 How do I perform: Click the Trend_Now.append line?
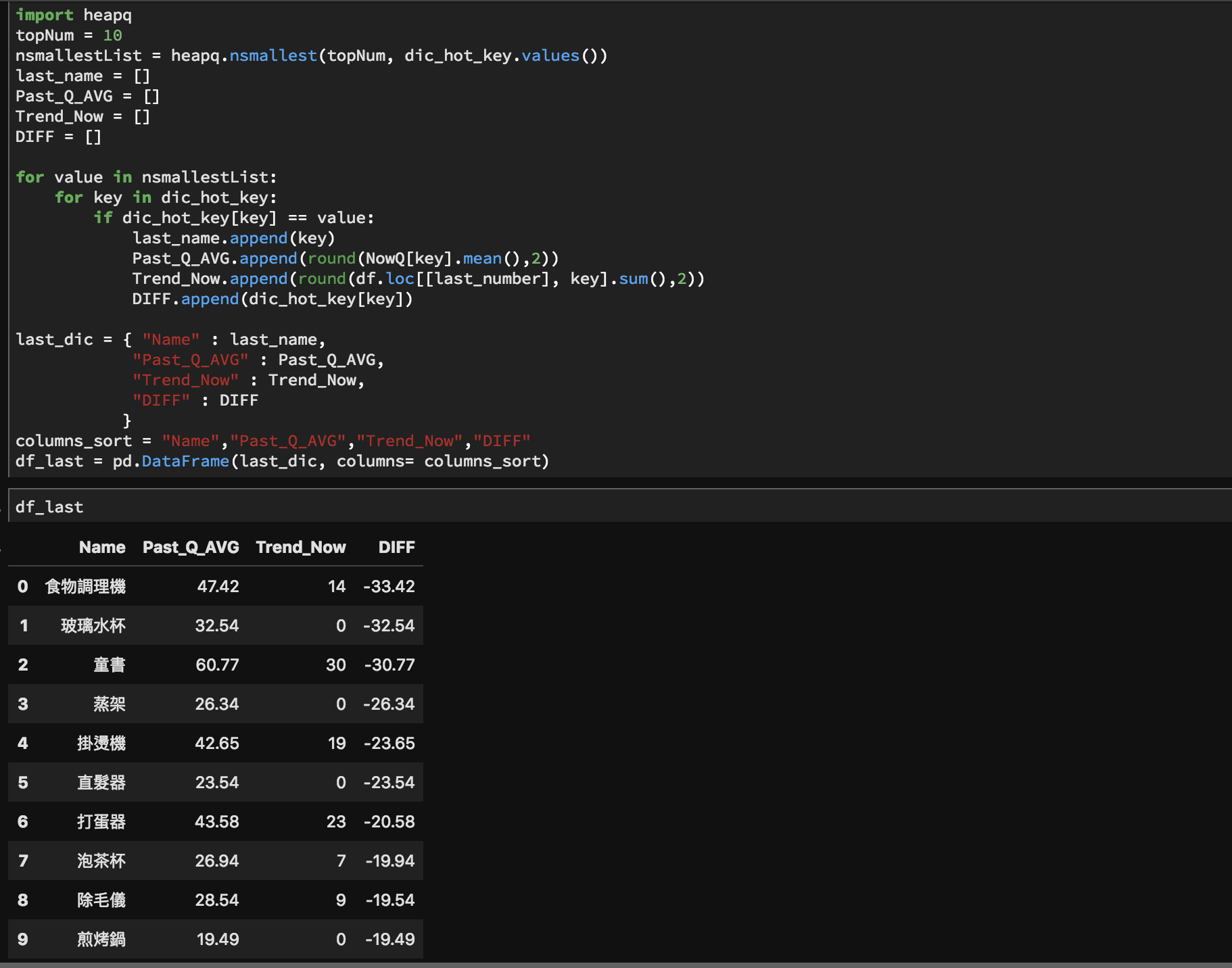coord(419,279)
